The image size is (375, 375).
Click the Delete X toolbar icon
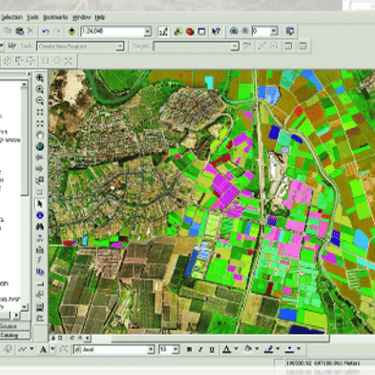(x=31, y=31)
